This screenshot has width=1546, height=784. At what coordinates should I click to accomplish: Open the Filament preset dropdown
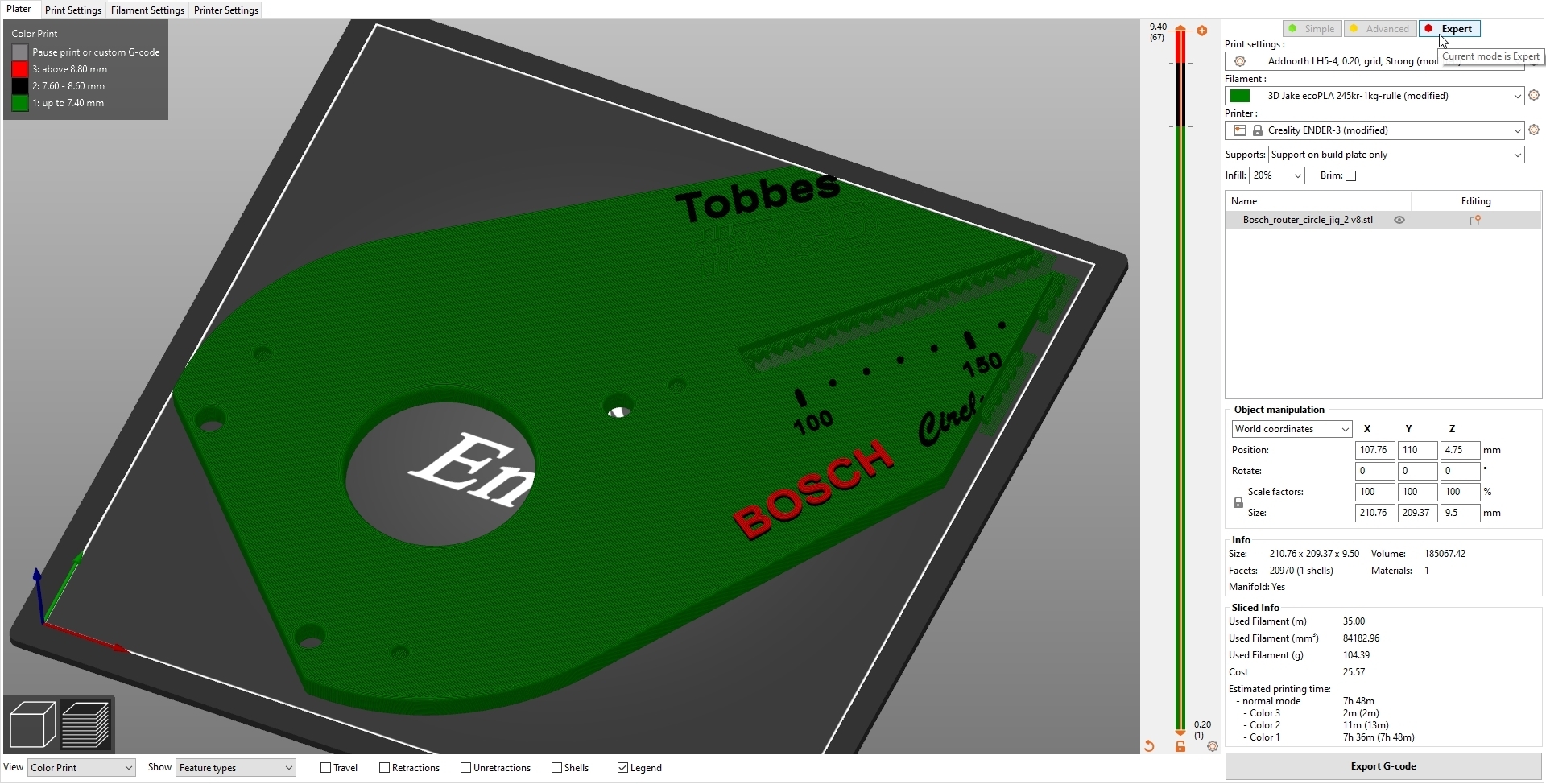(1374, 96)
